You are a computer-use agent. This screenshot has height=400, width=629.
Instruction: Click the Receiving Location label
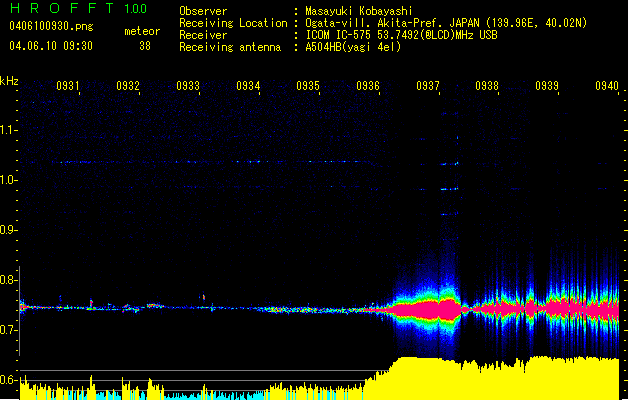233,23
